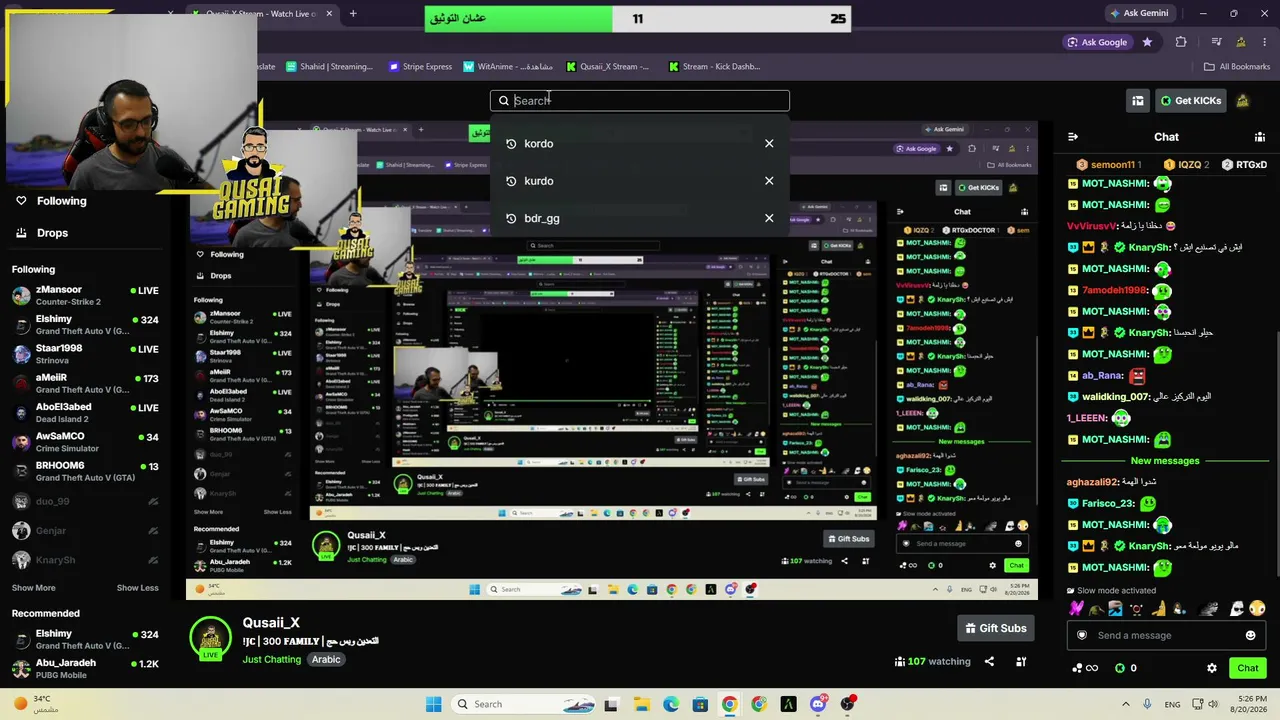Open Chrome extensions puzzle icon
Screen dimensions: 1280x720
(1181, 42)
